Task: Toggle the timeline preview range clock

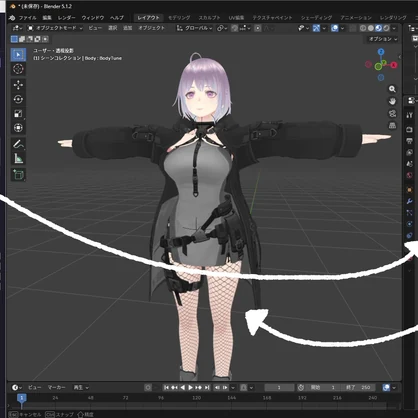Action: click(301, 387)
